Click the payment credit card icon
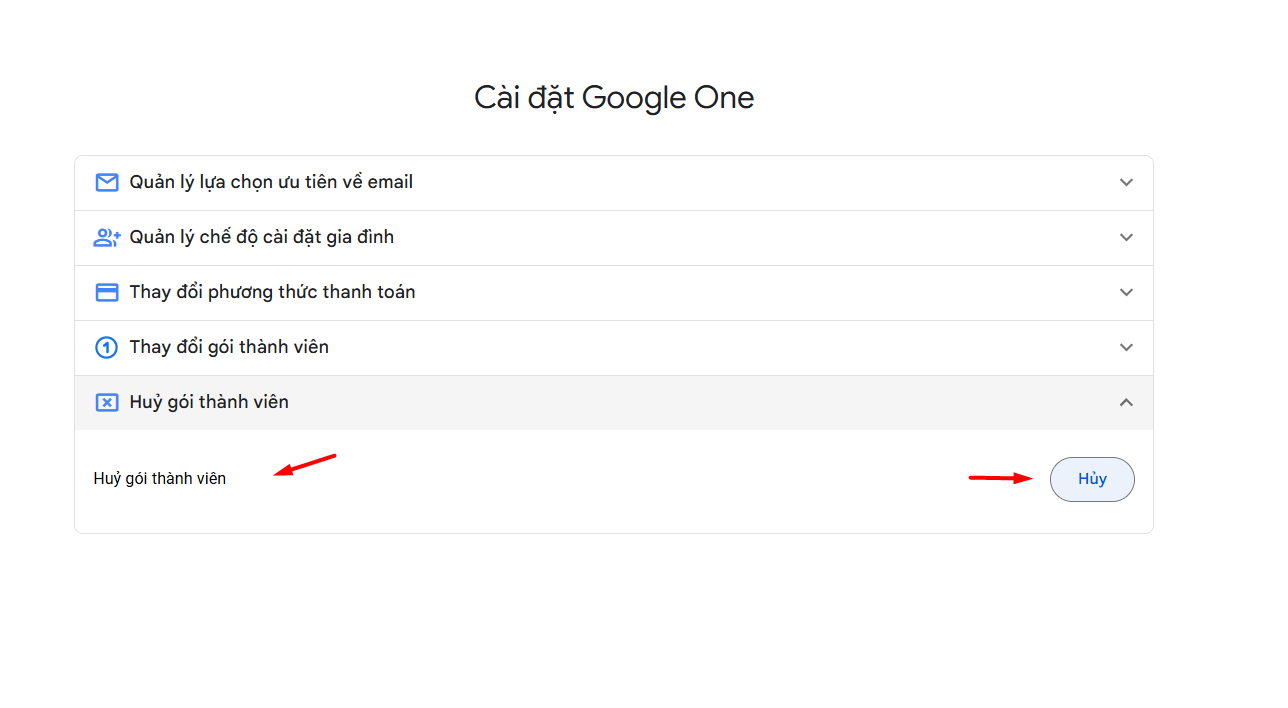 107,292
